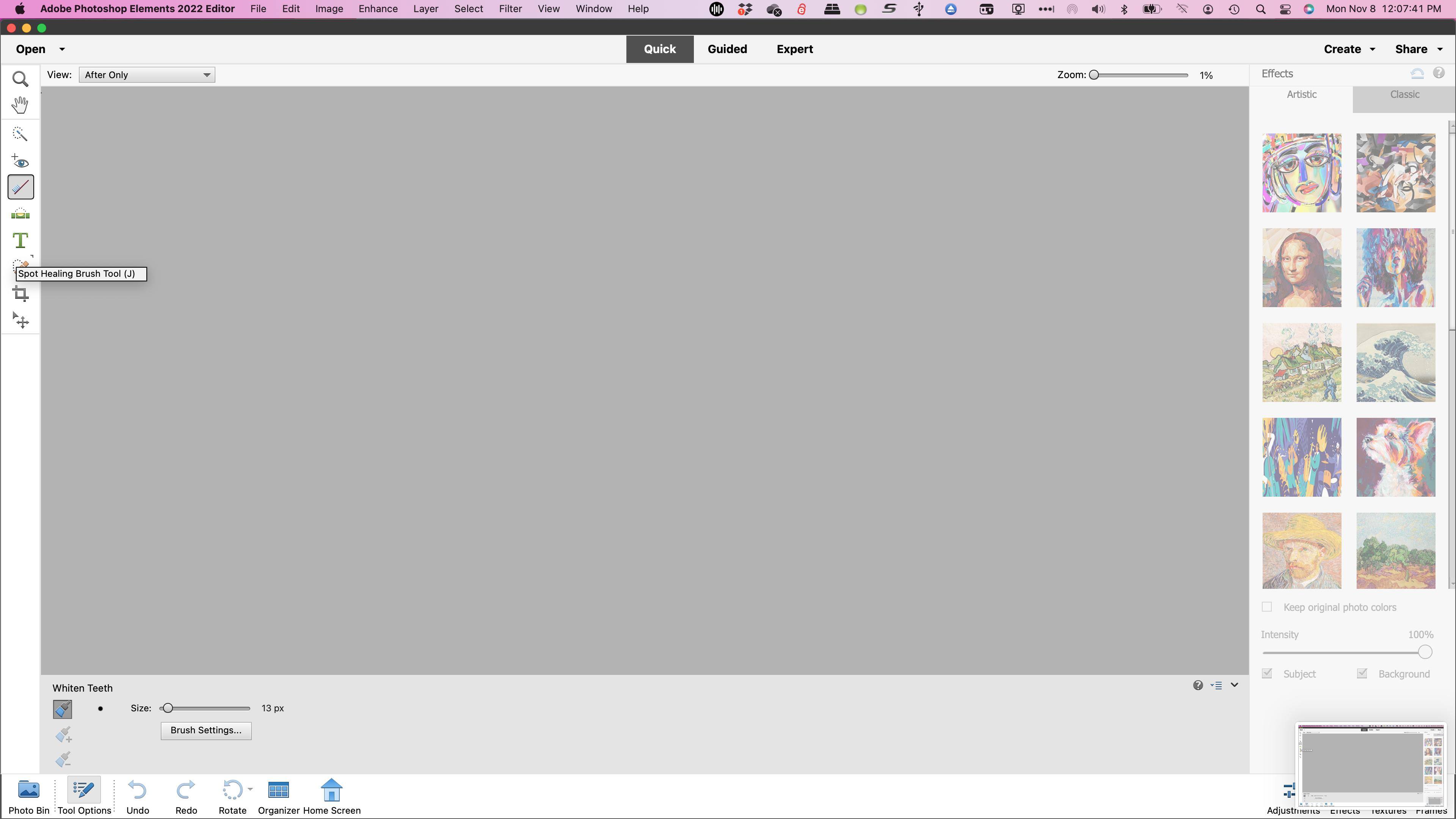The height and width of the screenshot is (819, 1456).
Task: Expand the Create dropdown menu
Action: pos(1349,49)
